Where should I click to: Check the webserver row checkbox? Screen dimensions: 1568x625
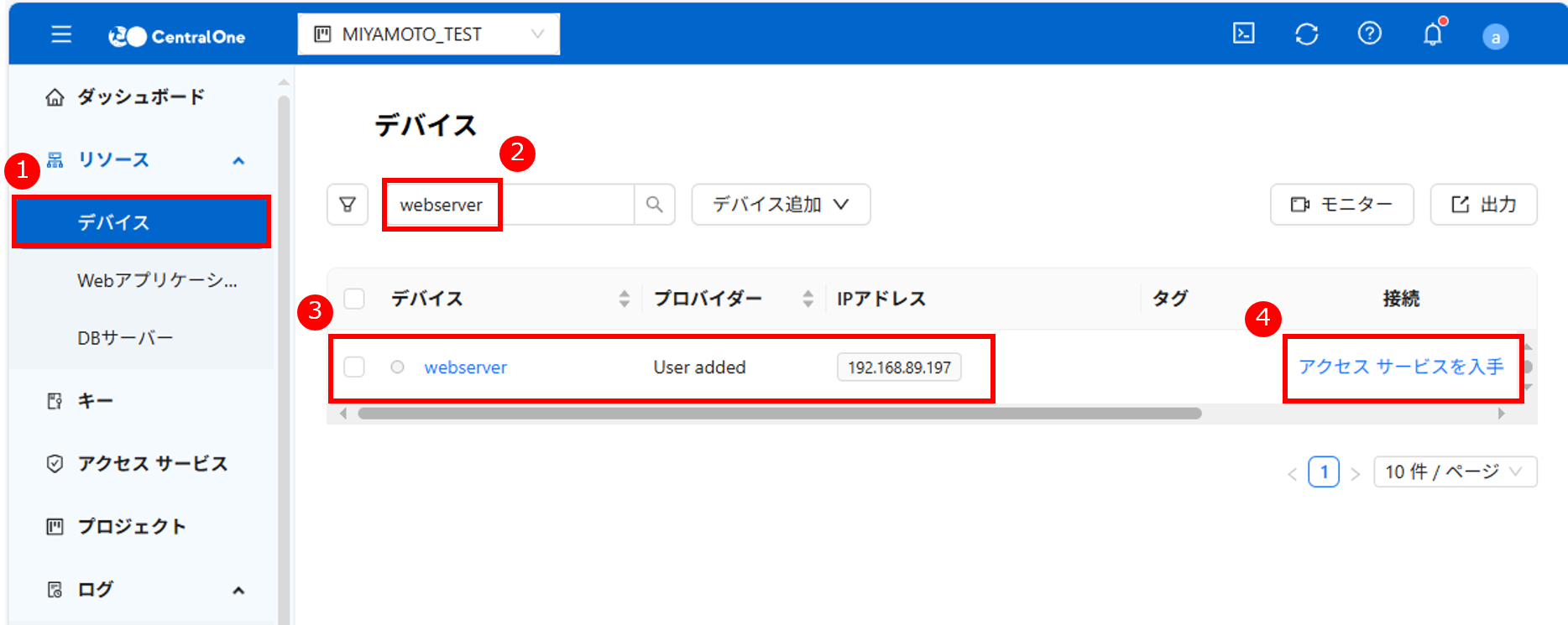pos(354,367)
